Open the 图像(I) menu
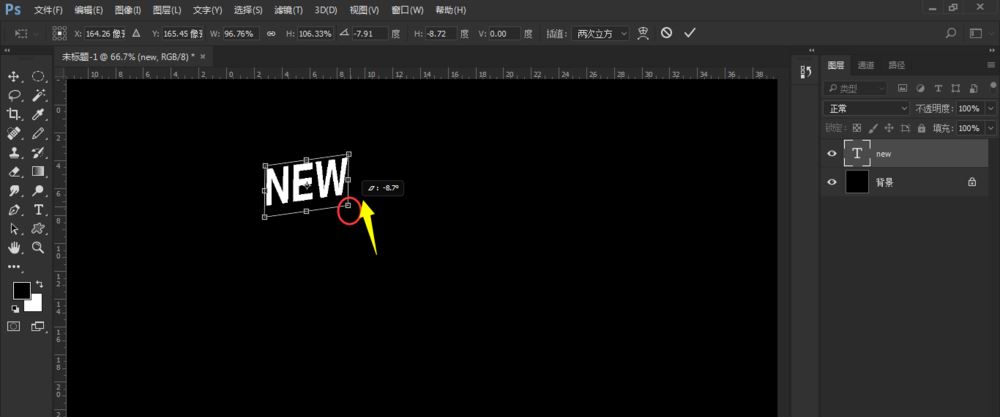 128,10
